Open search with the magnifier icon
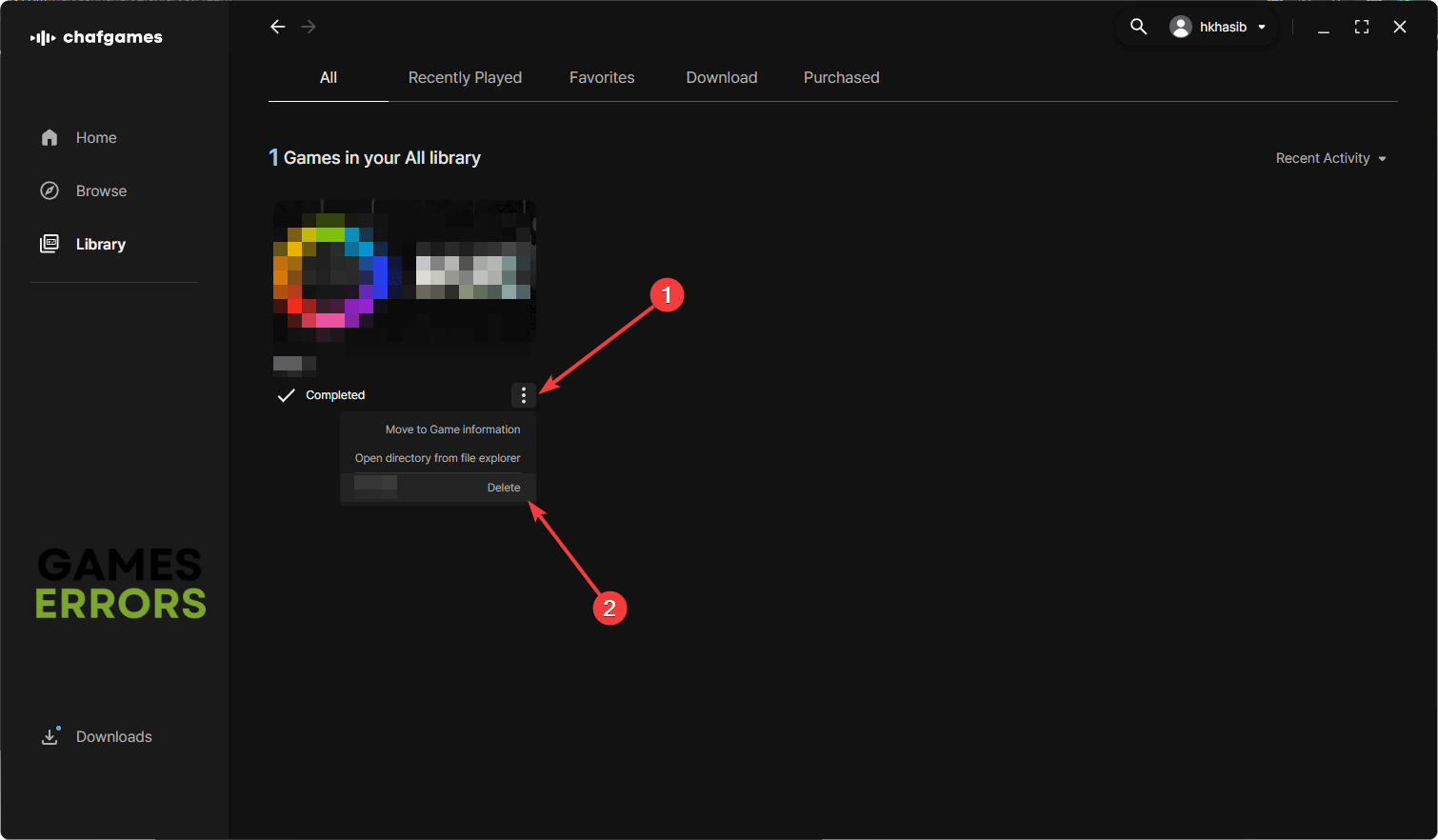The width and height of the screenshot is (1438, 840). pos(1138,27)
